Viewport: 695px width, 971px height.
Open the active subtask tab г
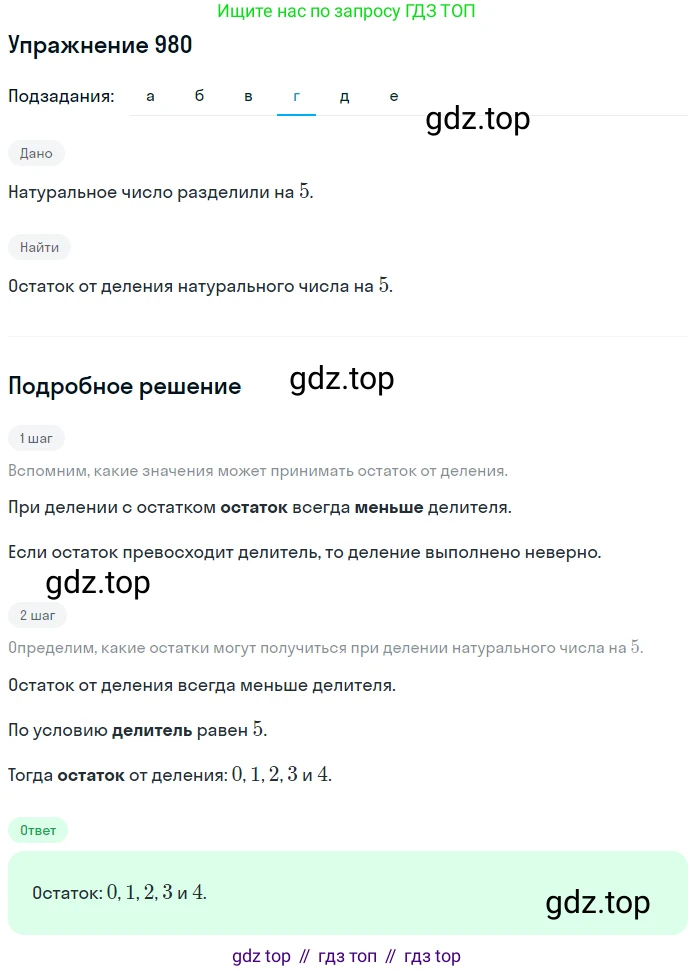click(x=296, y=97)
